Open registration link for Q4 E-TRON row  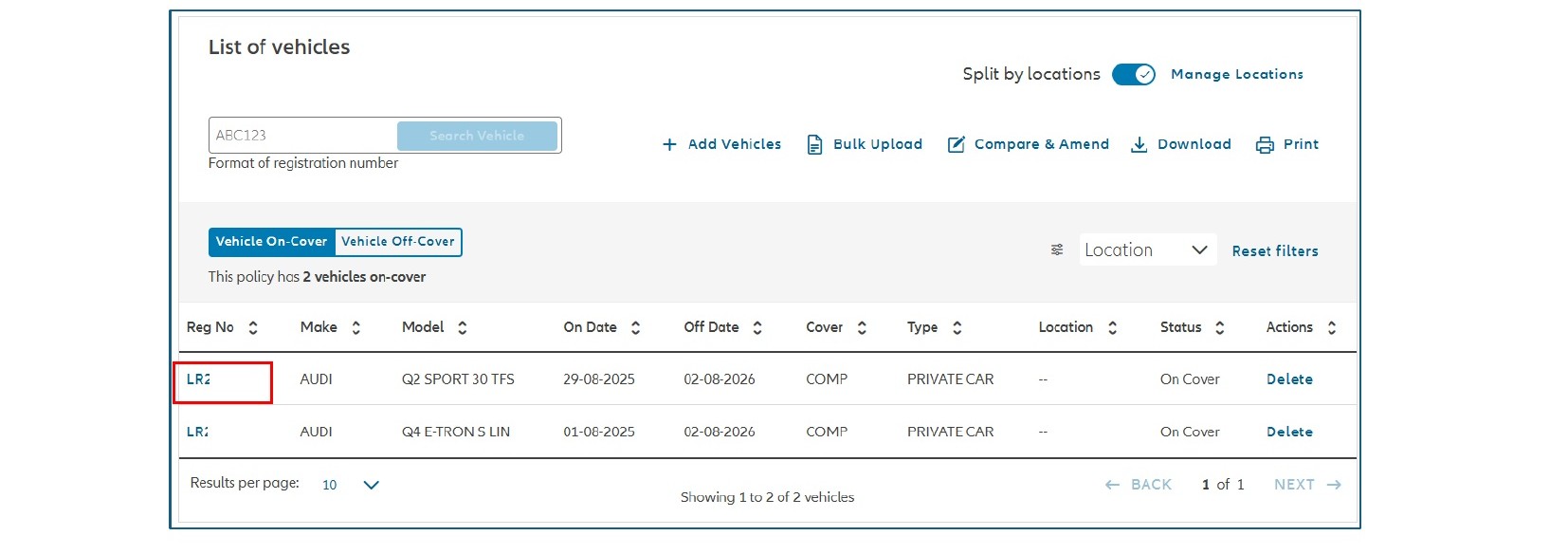[x=197, y=432]
